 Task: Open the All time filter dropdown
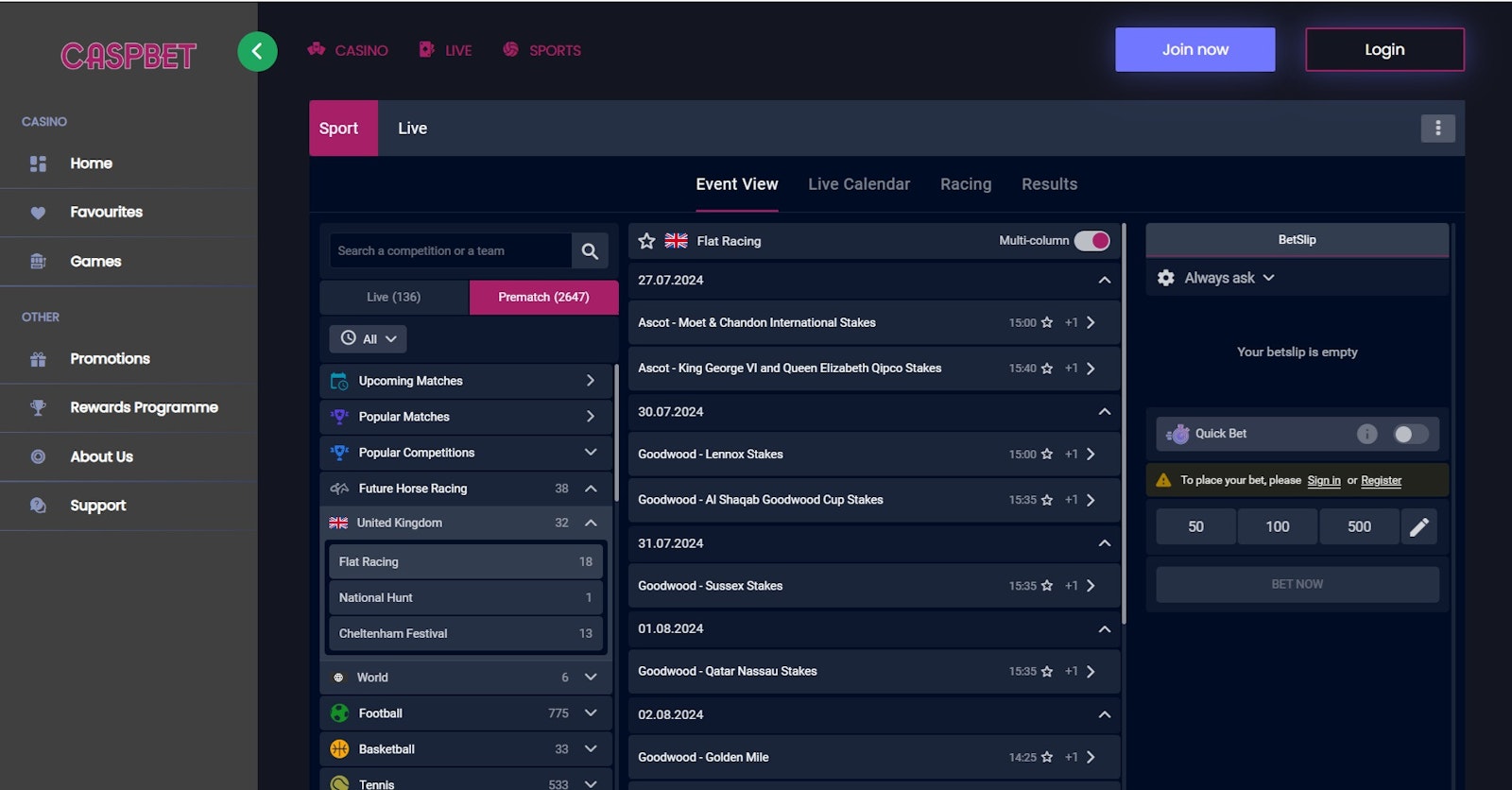tap(369, 339)
